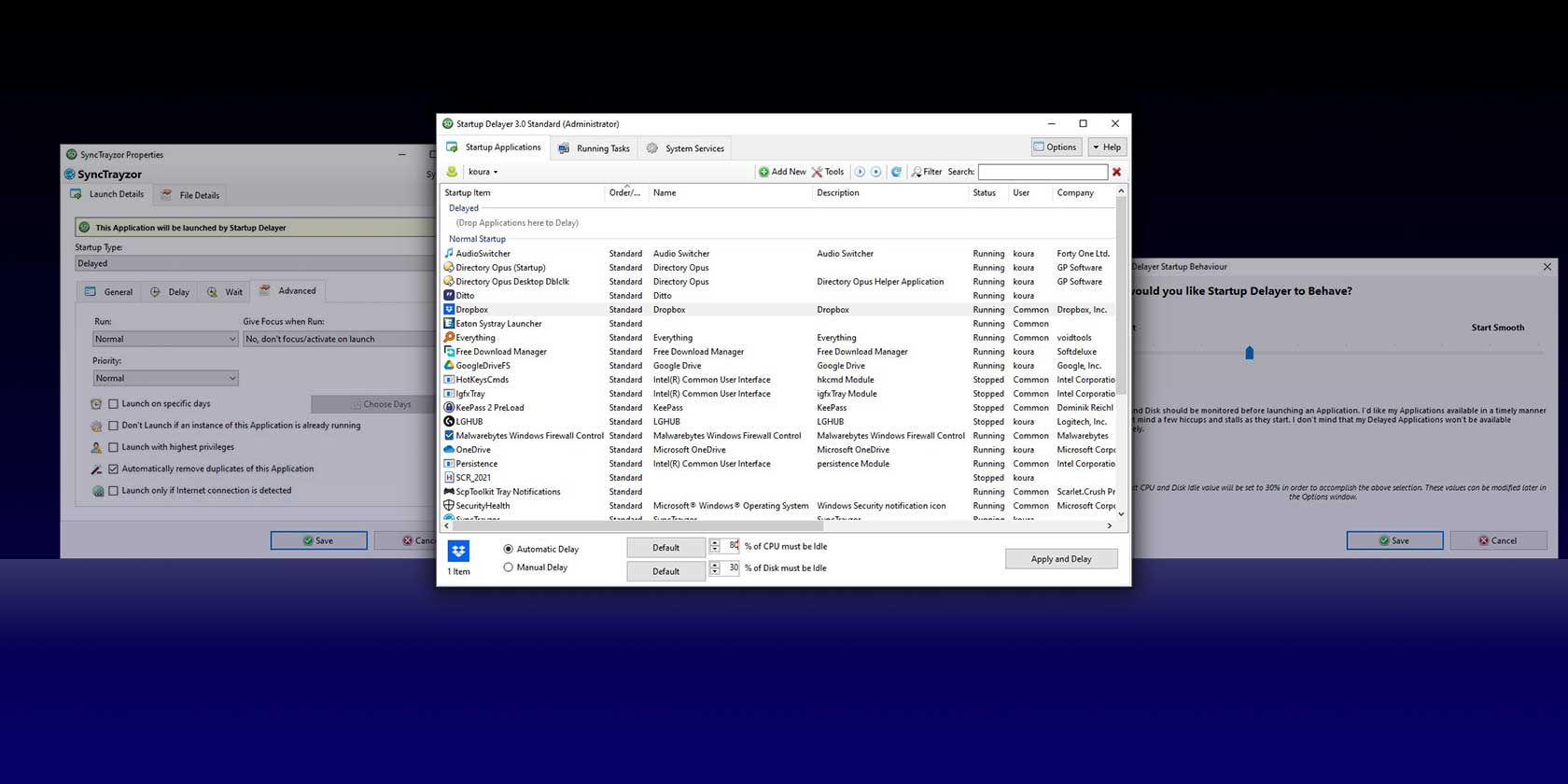1568x784 pixels.
Task: Click Save in the SyncTrayzor Properties window
Action: 318,540
